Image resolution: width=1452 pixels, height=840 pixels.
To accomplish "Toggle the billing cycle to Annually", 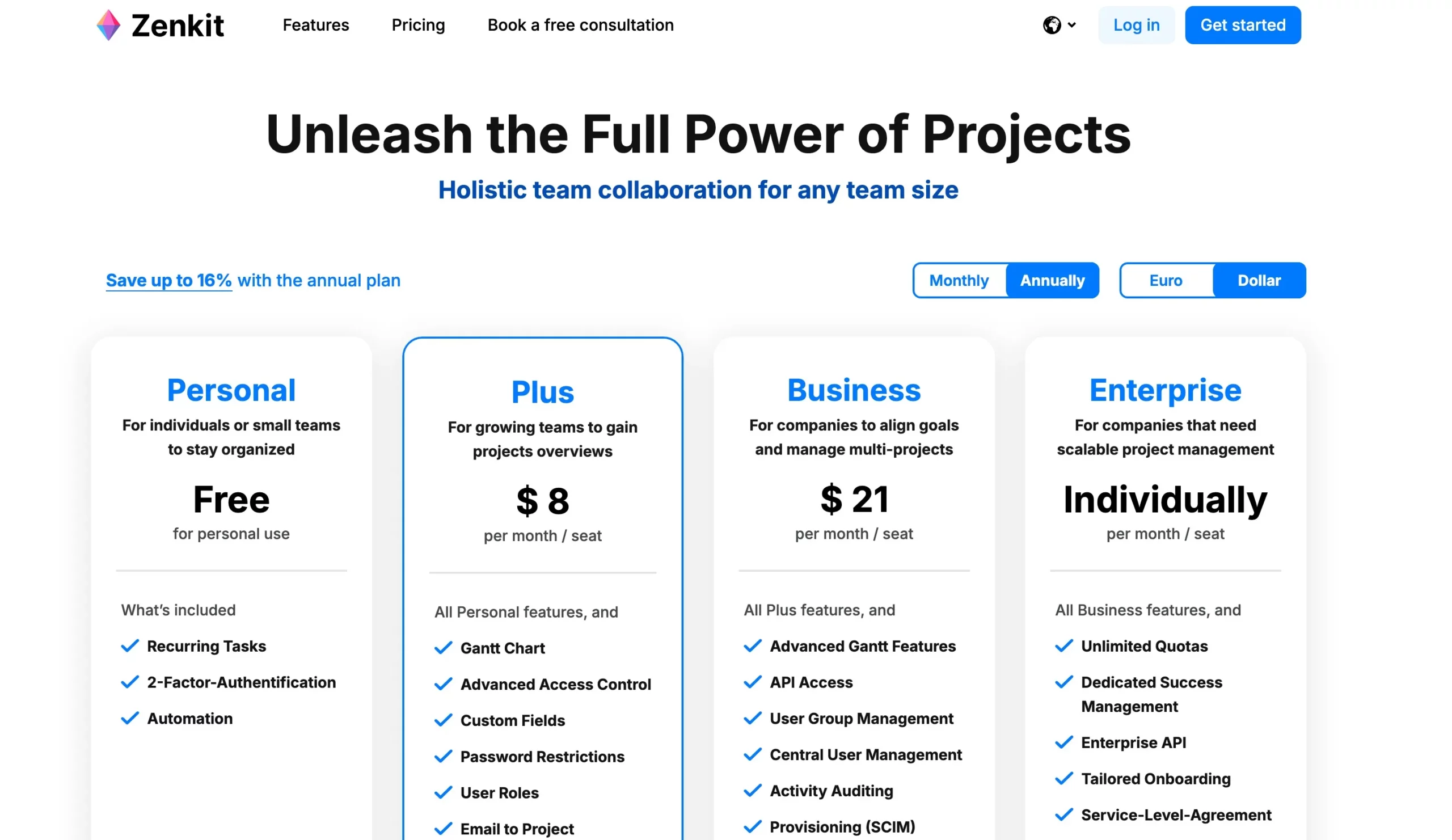I will (x=1052, y=280).
